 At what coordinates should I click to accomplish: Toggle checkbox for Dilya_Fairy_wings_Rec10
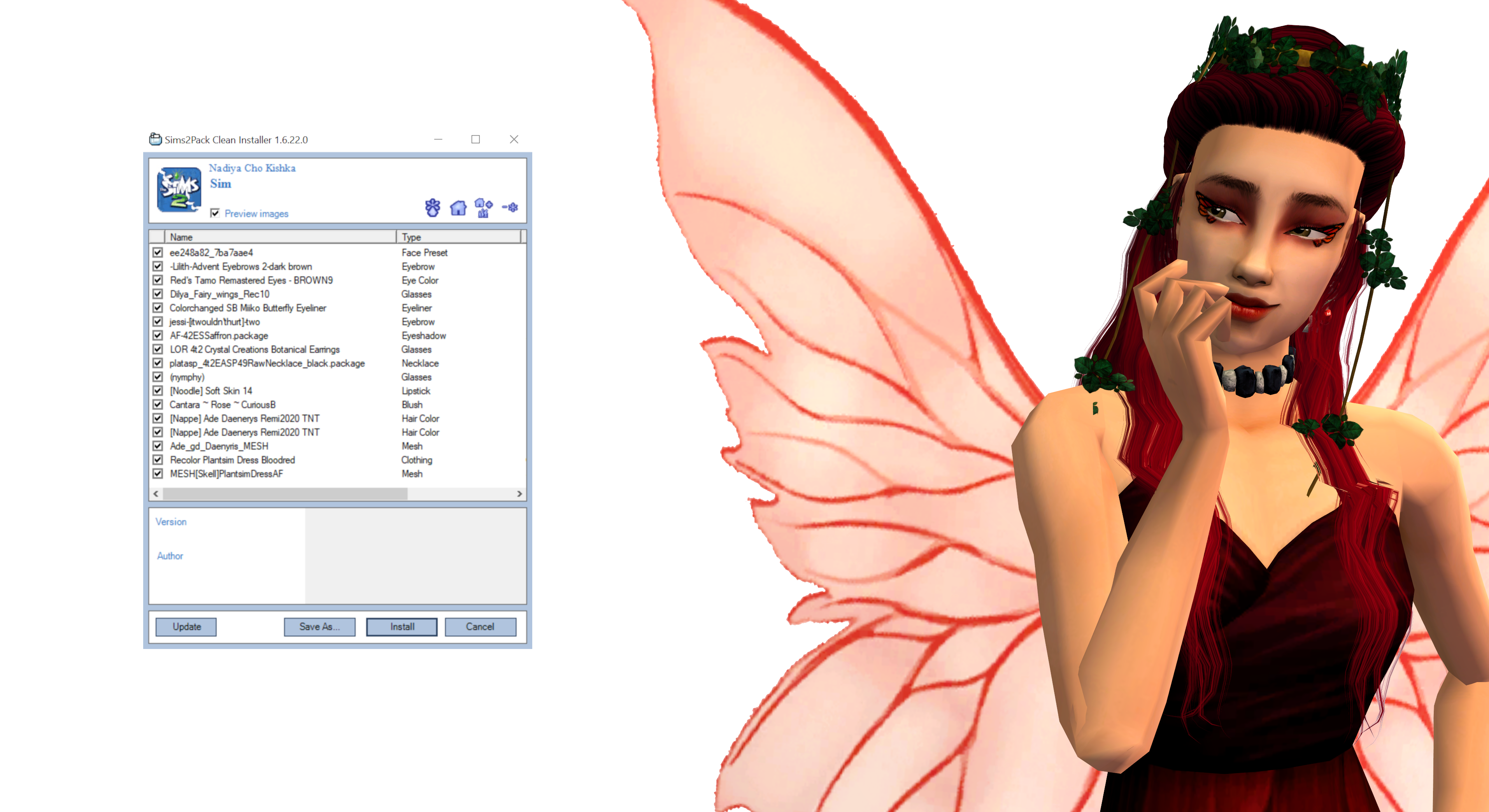[157, 294]
